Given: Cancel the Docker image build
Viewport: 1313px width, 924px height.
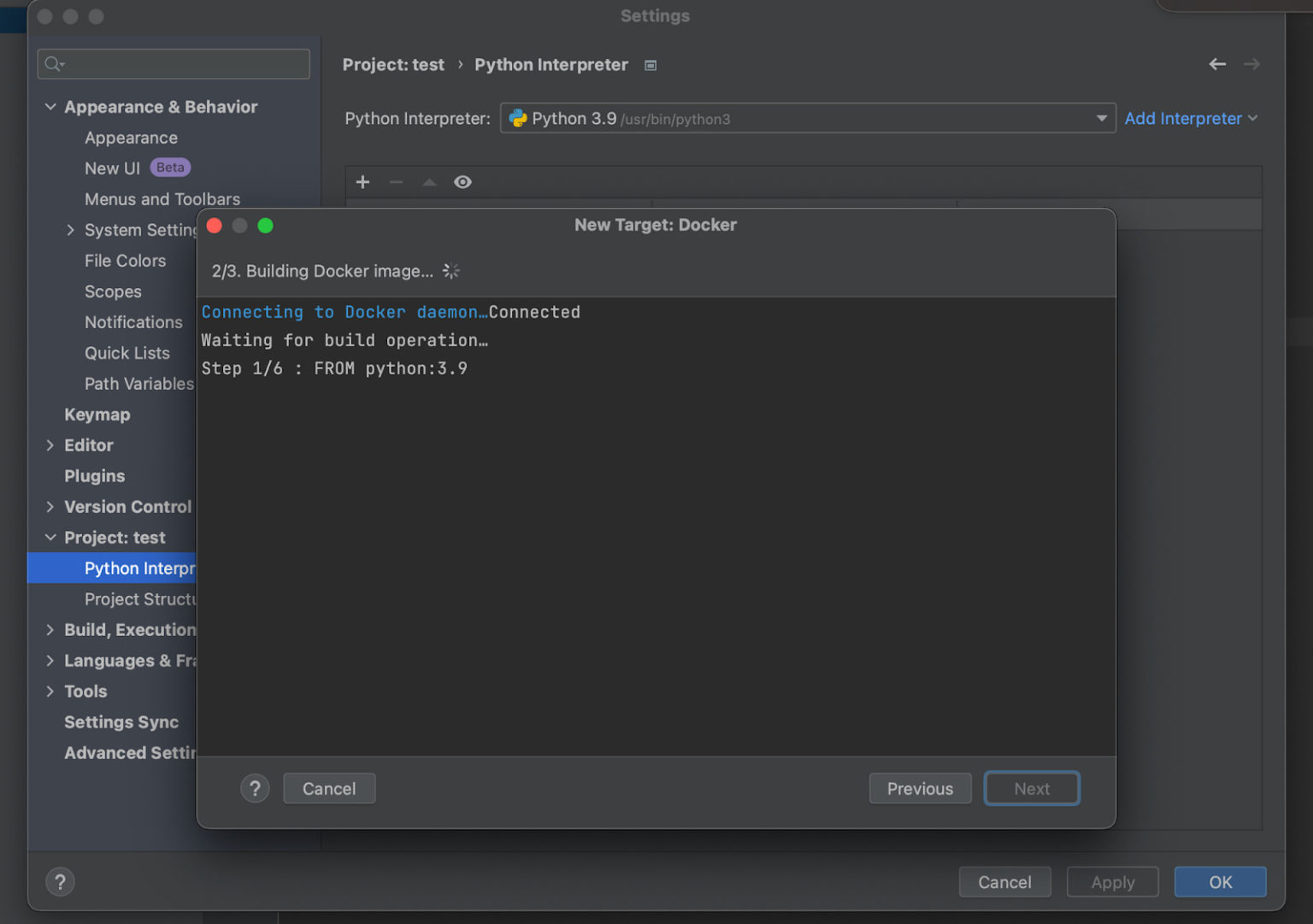Looking at the screenshot, I should 329,788.
